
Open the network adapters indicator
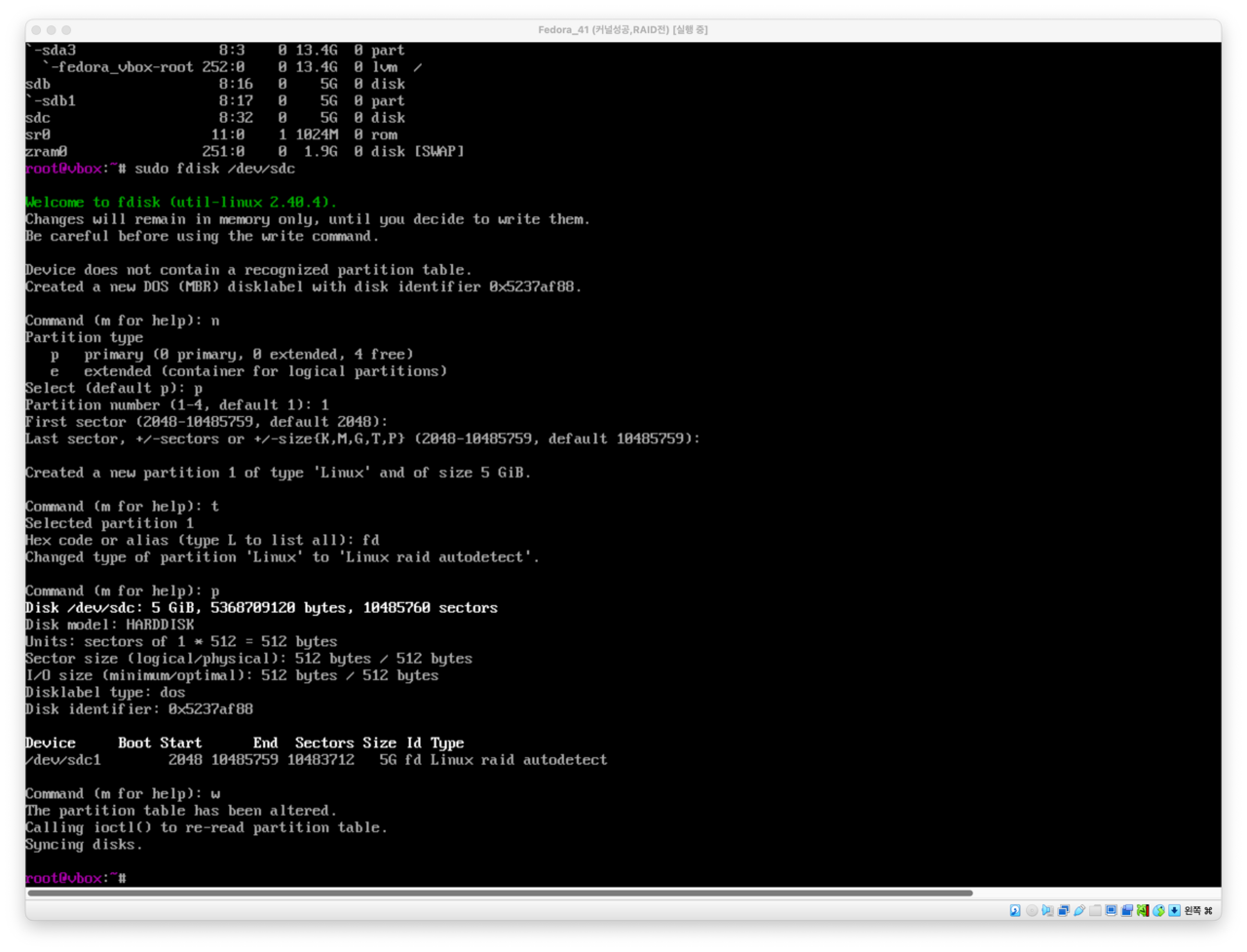pyautogui.click(x=1064, y=911)
